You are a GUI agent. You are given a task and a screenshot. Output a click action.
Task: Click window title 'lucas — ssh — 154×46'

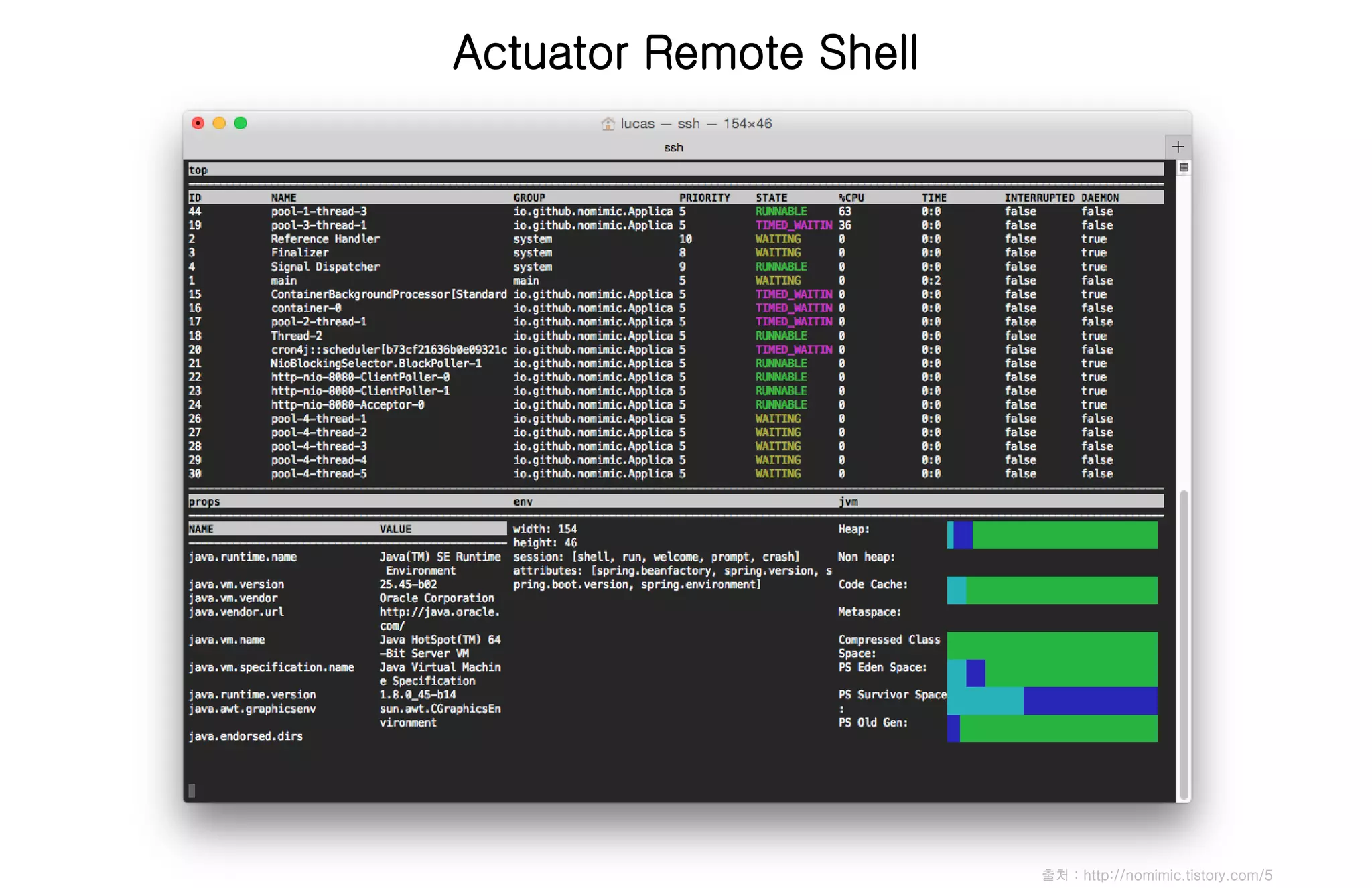pos(696,123)
